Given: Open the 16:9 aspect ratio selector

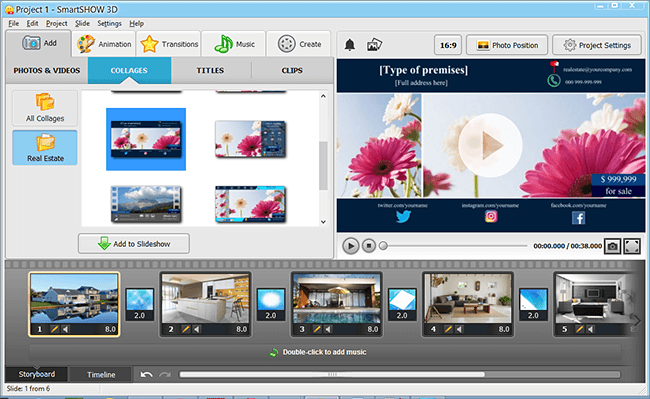Looking at the screenshot, I should pyautogui.click(x=448, y=45).
